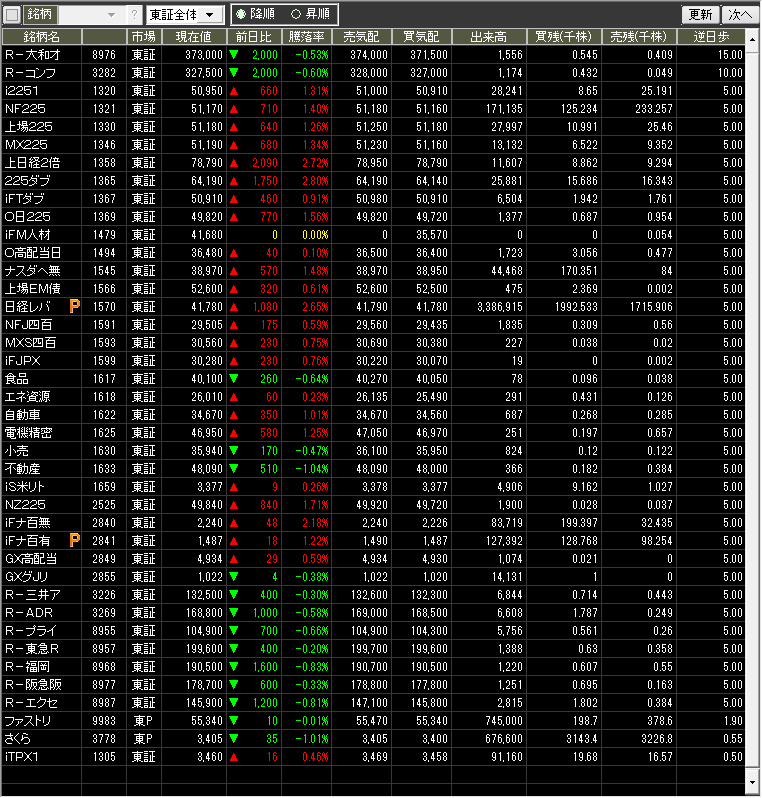Click green down arrow in R-大和オ row
762x798 pixels.
tap(234, 55)
